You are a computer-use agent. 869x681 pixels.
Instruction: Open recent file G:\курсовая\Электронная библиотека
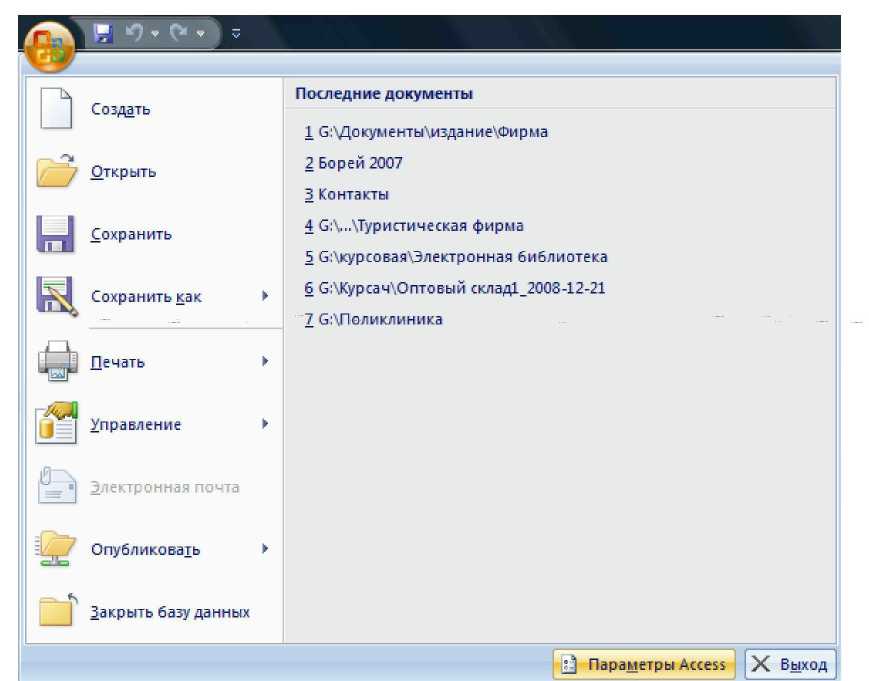(x=456, y=257)
